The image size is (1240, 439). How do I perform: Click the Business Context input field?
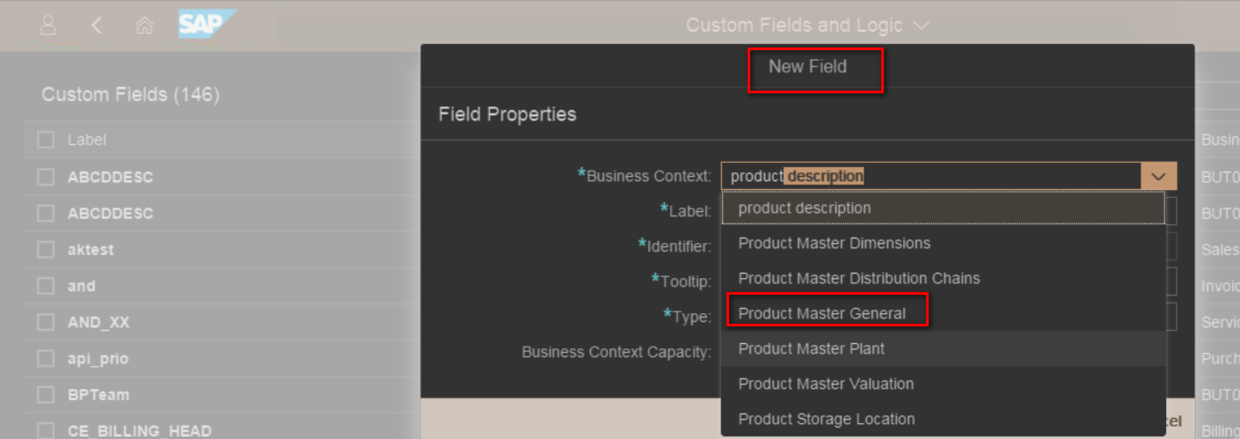[930, 176]
